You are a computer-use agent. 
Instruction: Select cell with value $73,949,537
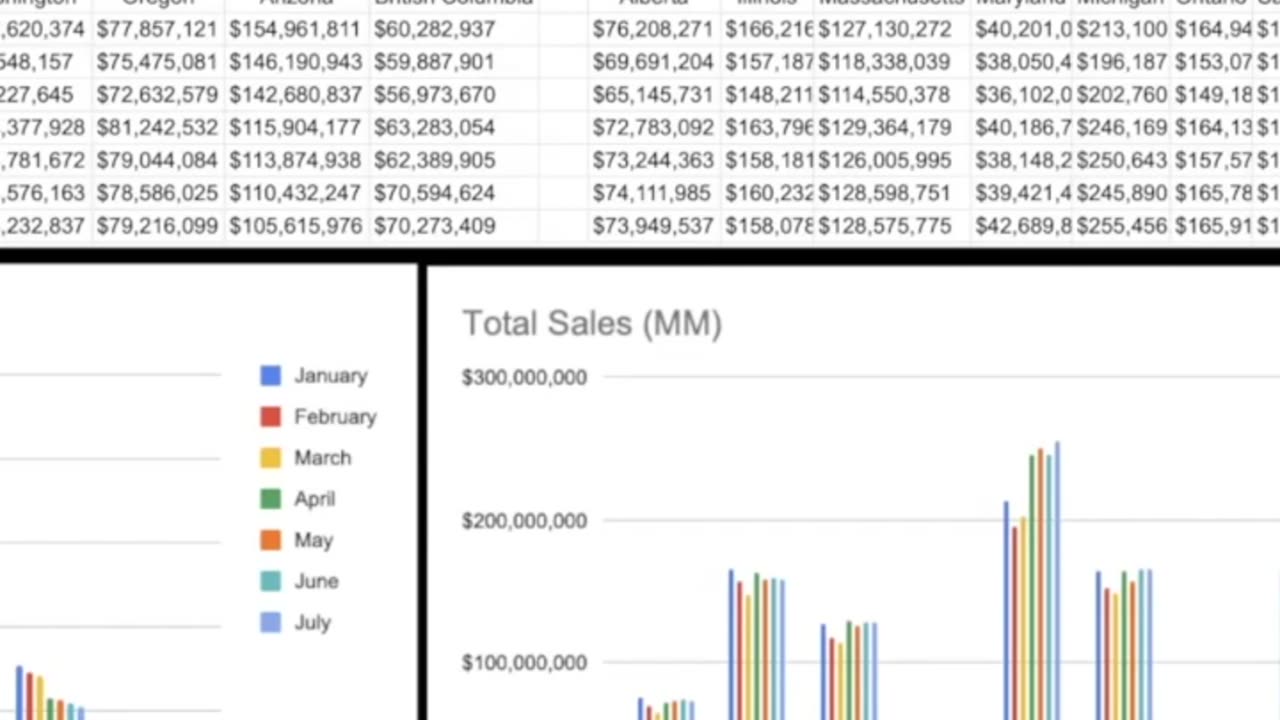pos(653,226)
